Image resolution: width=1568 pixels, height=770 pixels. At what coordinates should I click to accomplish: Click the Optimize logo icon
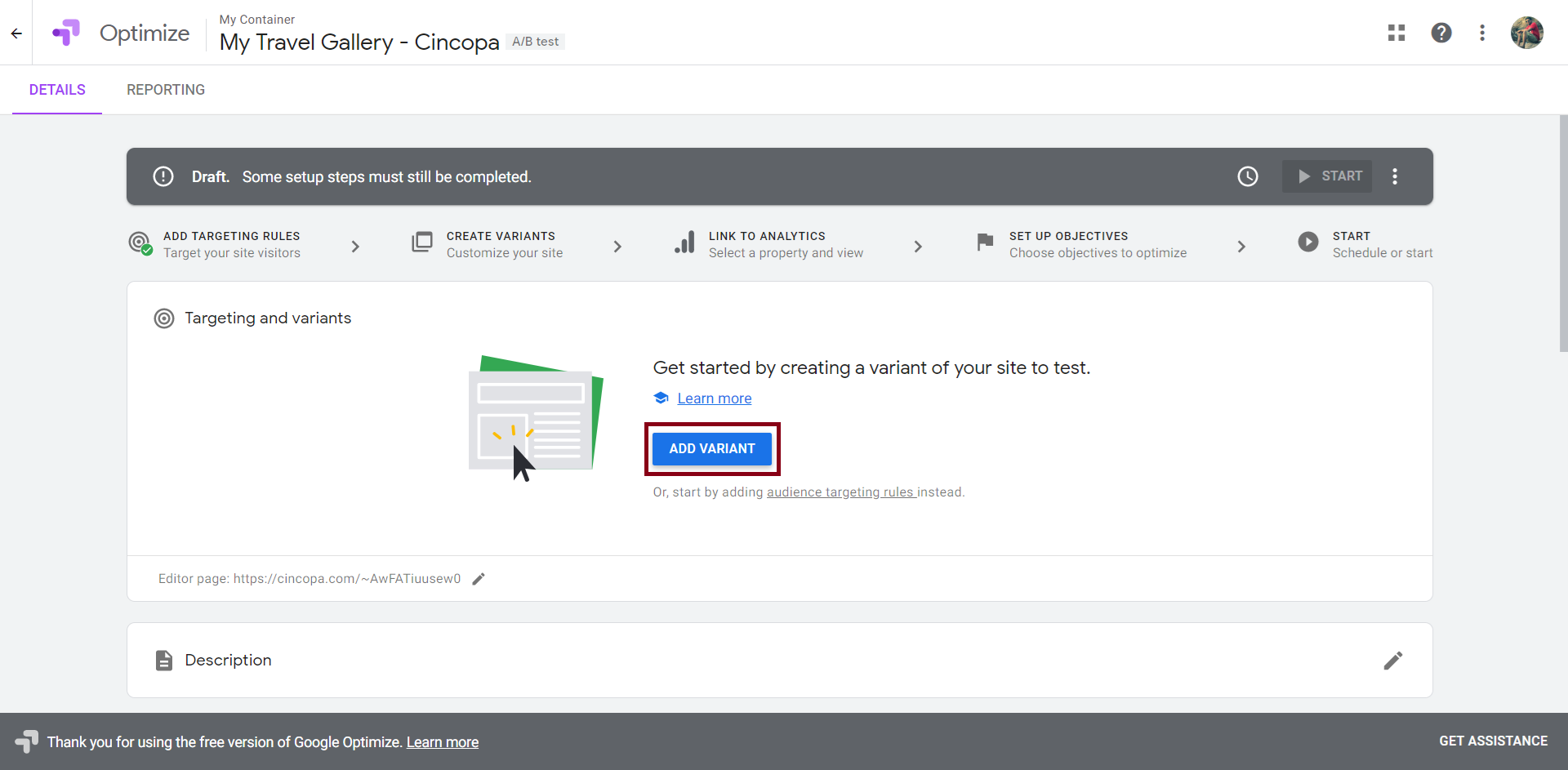click(66, 33)
